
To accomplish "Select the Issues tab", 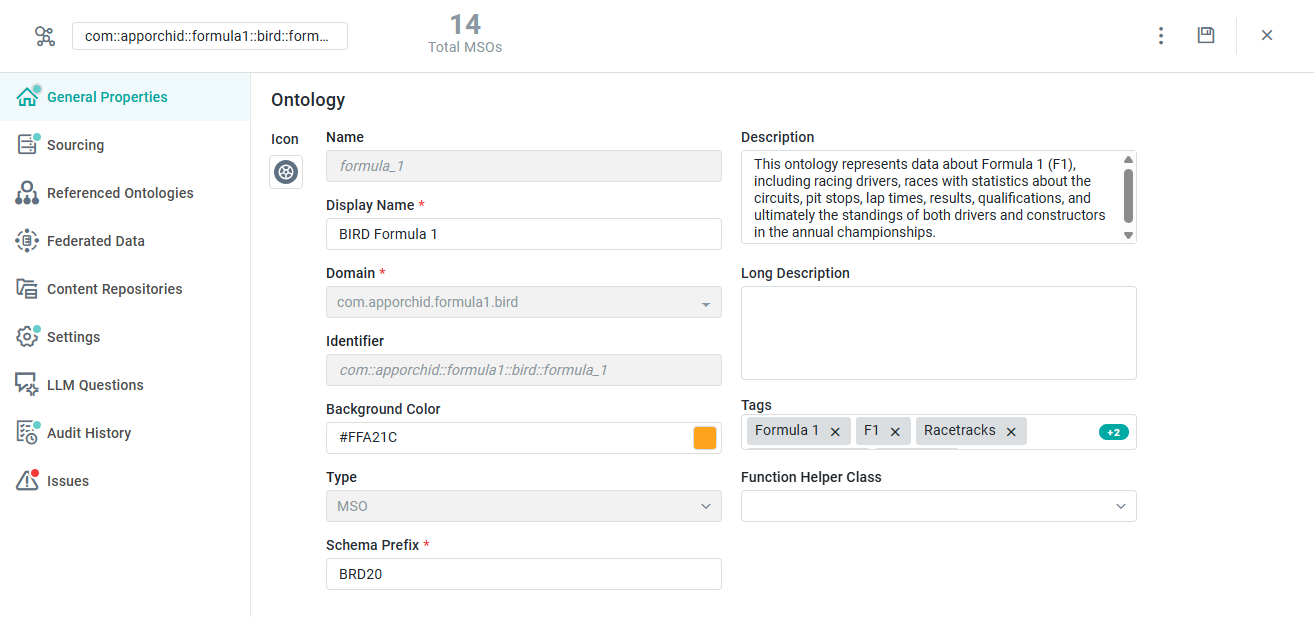I will 67,481.
